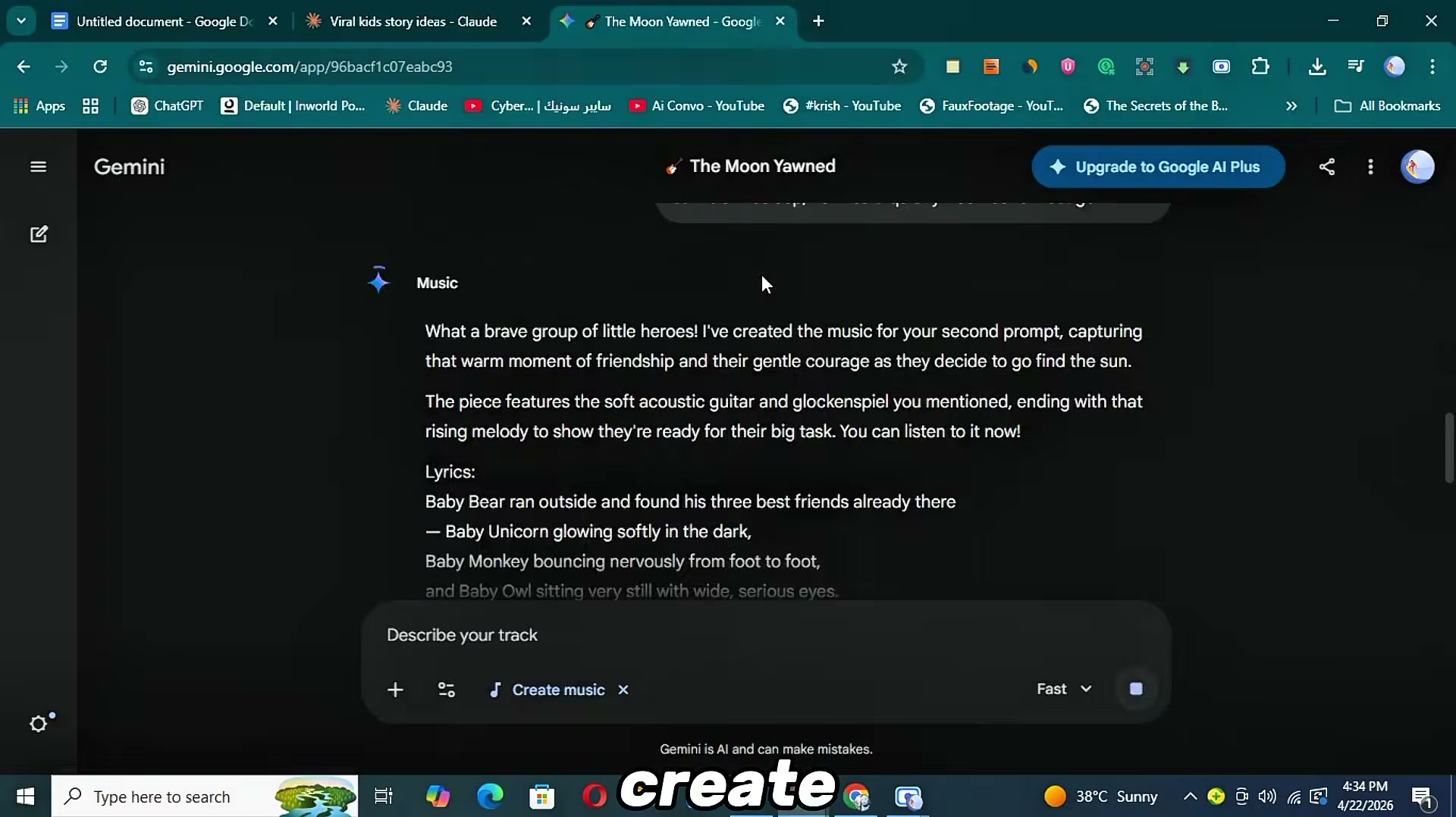
Task: View site information icon in address bar
Action: [146, 67]
